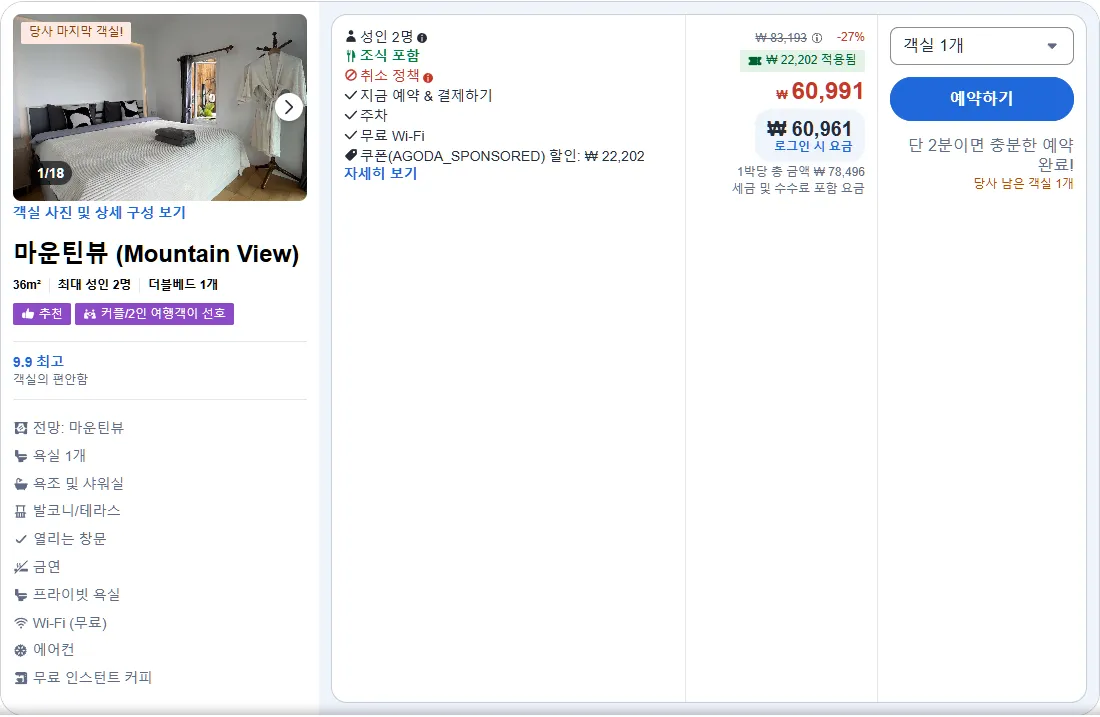Click the info icon next to 성인 2명
Viewport: 1100px width, 717px height.
(422, 38)
